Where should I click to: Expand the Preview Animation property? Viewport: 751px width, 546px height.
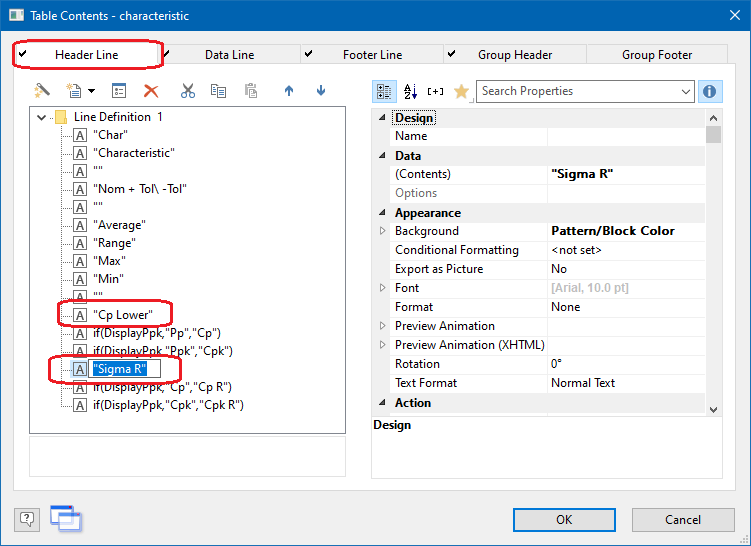click(x=382, y=326)
